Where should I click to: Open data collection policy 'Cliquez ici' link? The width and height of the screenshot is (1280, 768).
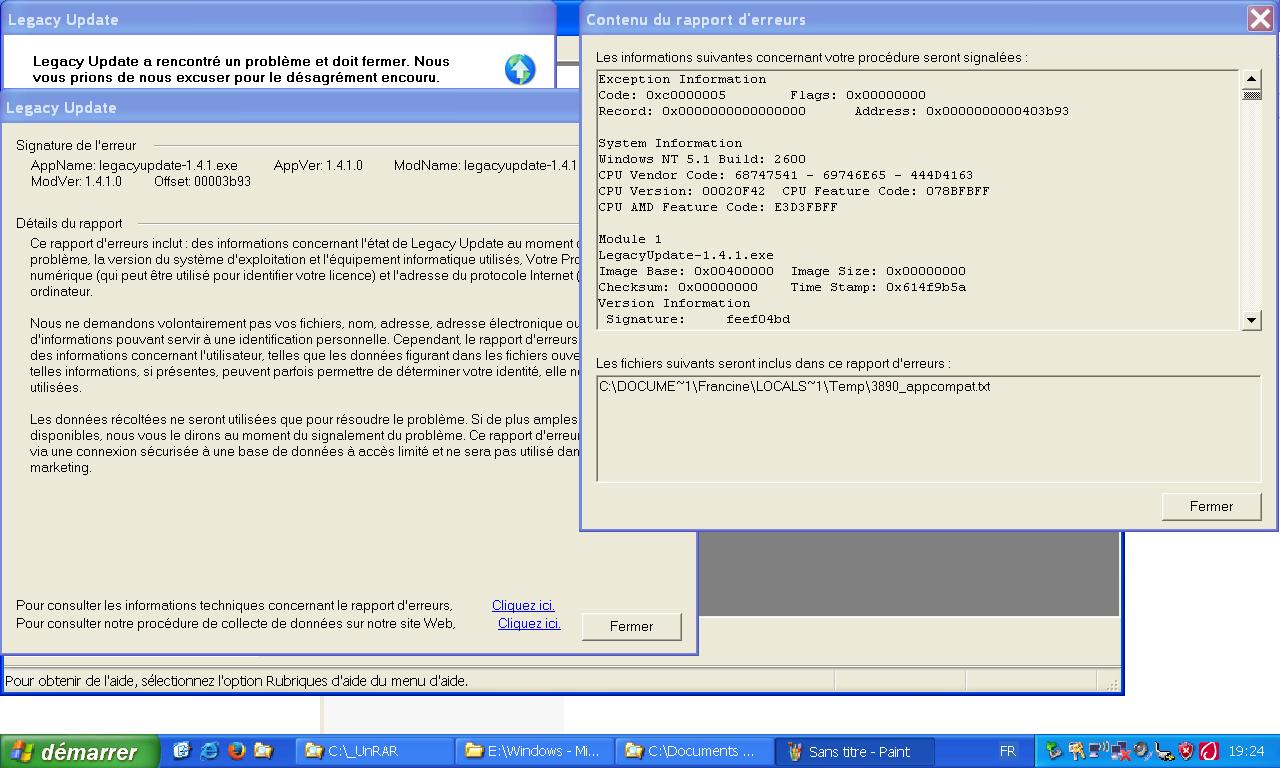529,623
